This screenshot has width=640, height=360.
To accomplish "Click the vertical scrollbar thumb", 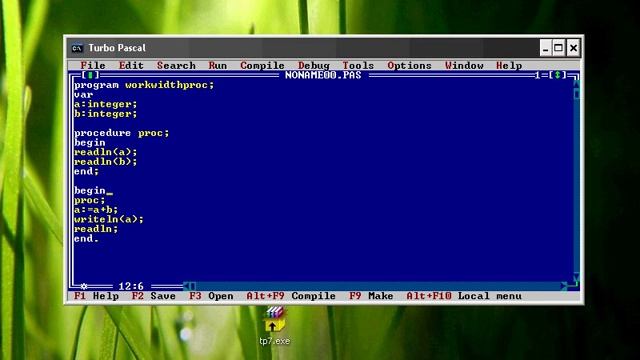I will coord(576,94).
